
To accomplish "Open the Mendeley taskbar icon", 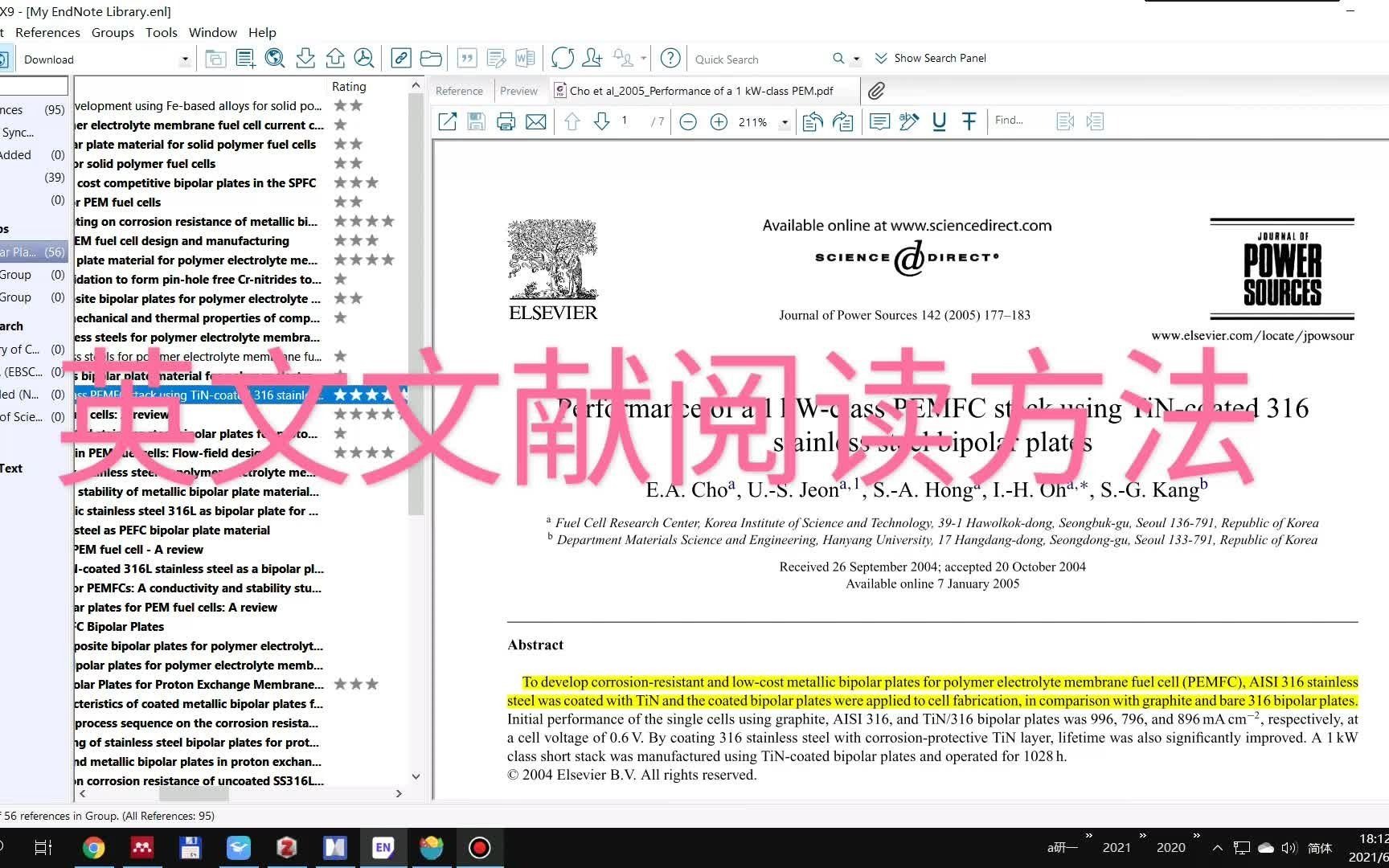I will (x=141, y=848).
